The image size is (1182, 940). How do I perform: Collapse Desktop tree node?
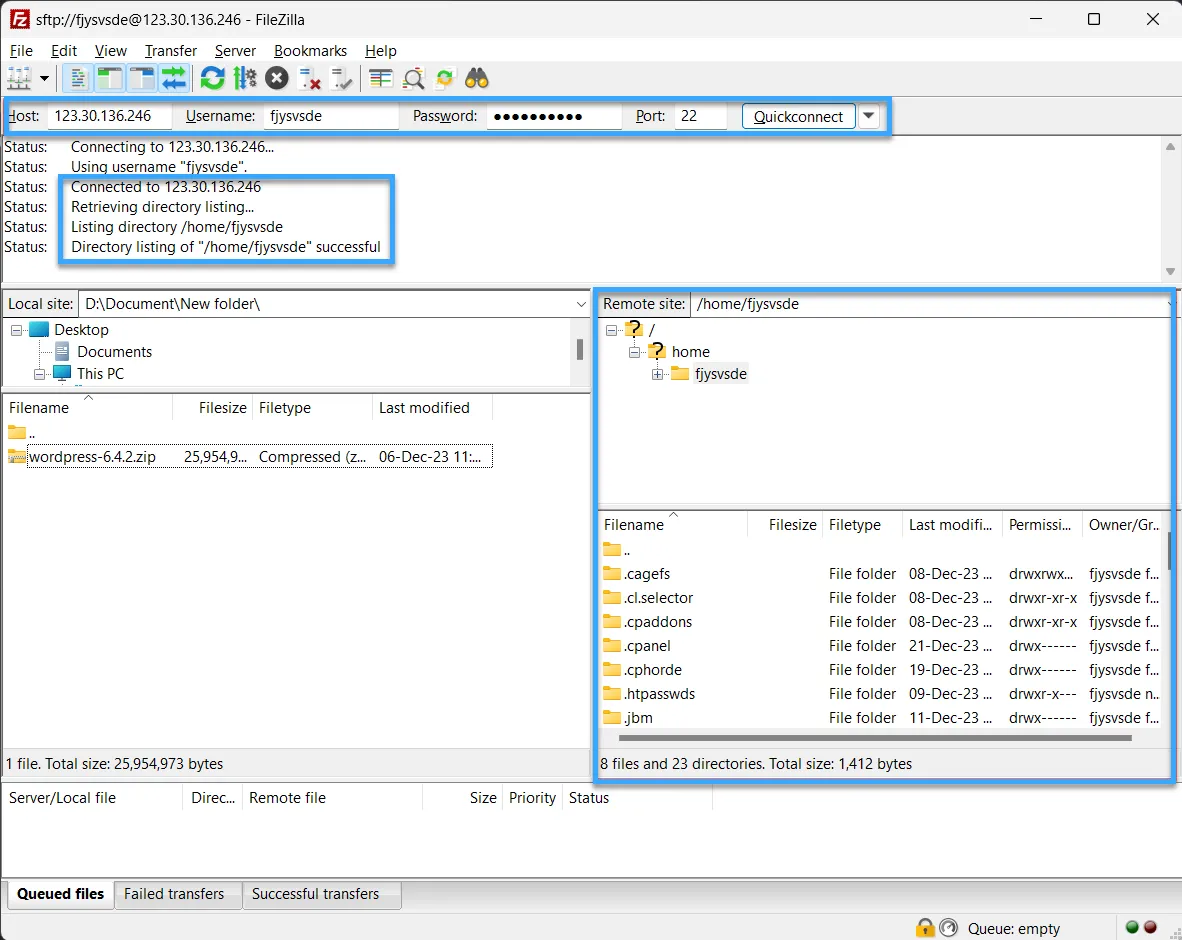(16, 330)
